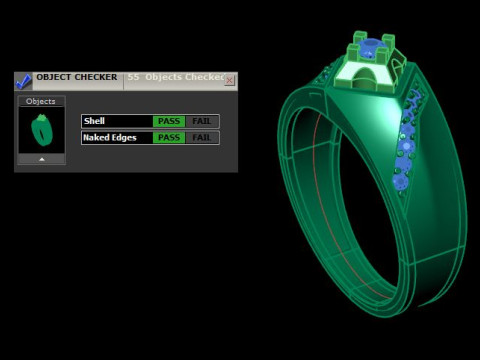Click the OBJECT CHECKER title
This screenshot has height=360, width=480.
[x=77, y=77]
